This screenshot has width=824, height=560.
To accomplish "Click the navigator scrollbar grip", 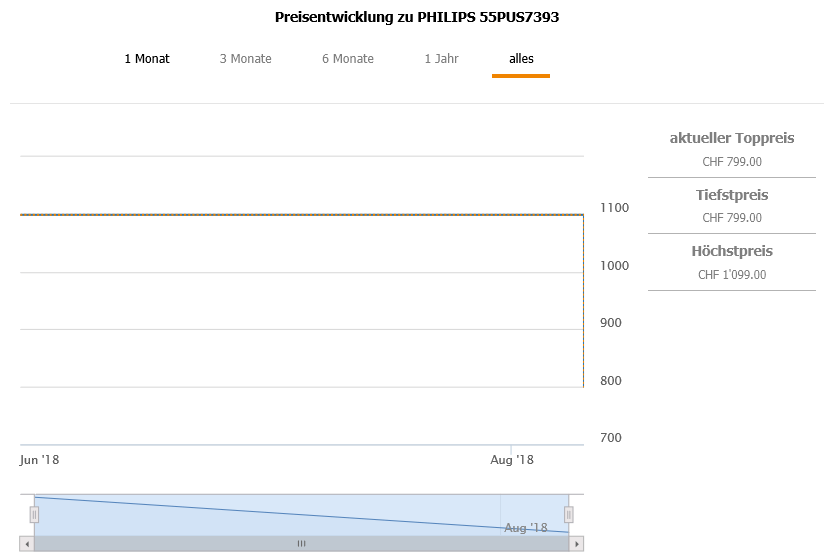I will 301,544.
